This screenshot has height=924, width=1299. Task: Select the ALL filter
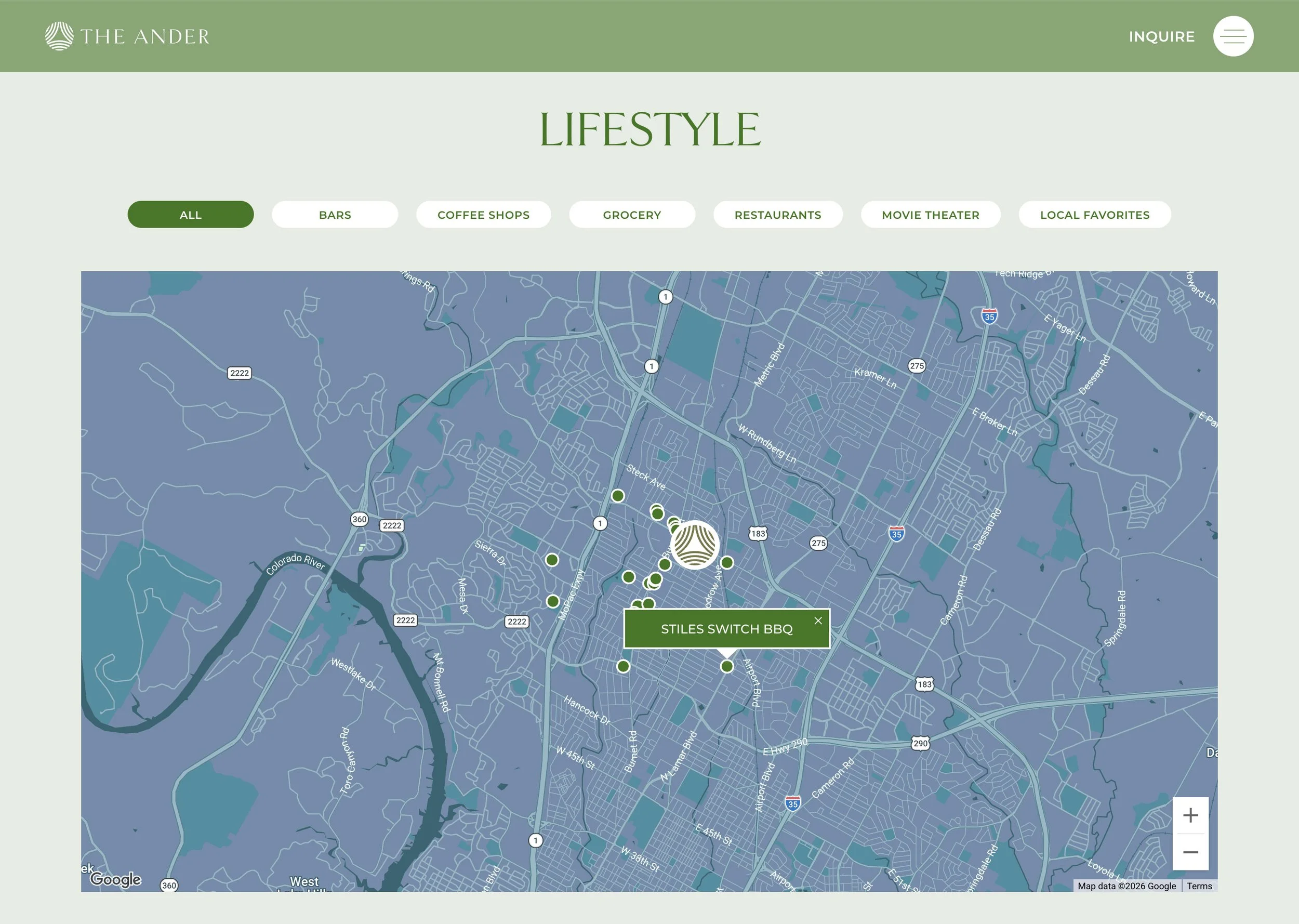[x=191, y=215]
